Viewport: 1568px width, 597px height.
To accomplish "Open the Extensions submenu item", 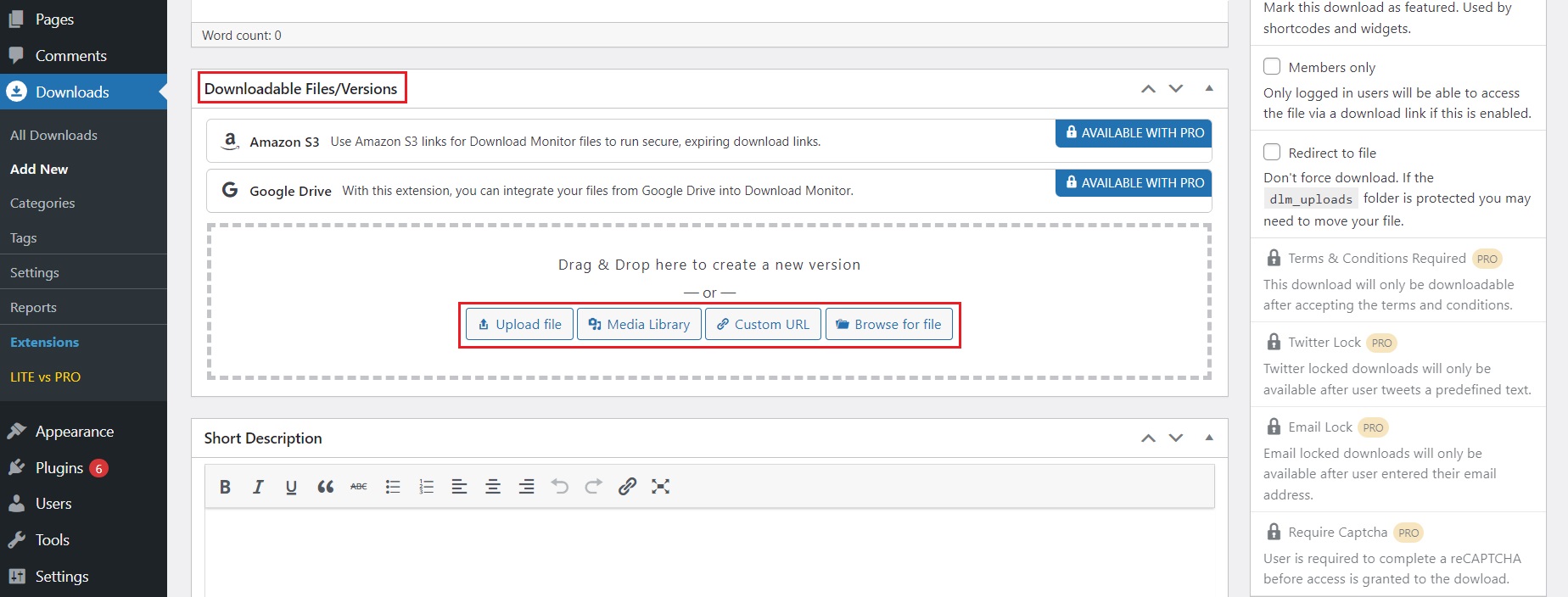I will (x=44, y=342).
